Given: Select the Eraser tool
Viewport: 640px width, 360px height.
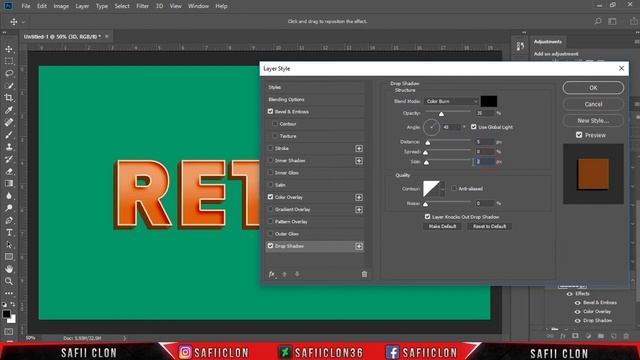Looking at the screenshot, I should click(x=9, y=171).
